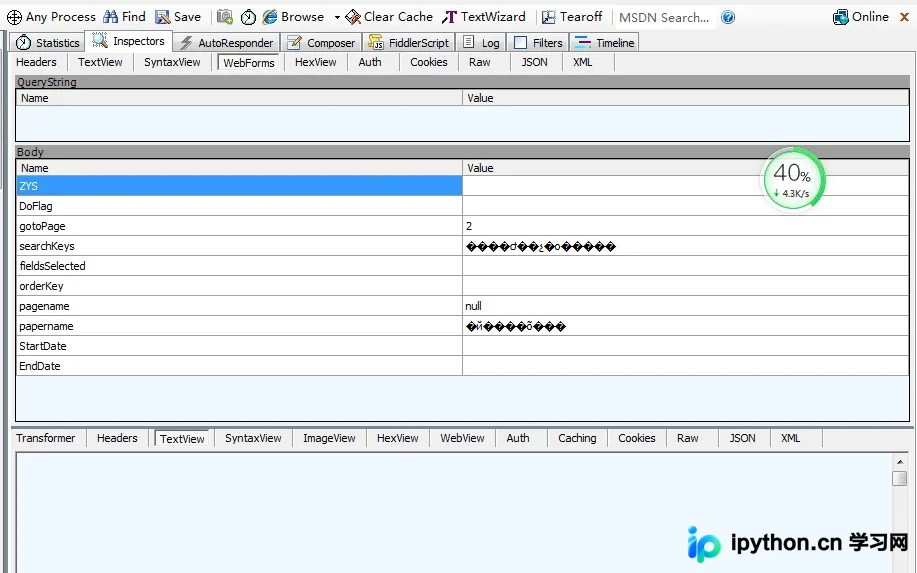The width and height of the screenshot is (917, 573).
Task: Select the request TextView inspector tab
Action: click(x=100, y=62)
